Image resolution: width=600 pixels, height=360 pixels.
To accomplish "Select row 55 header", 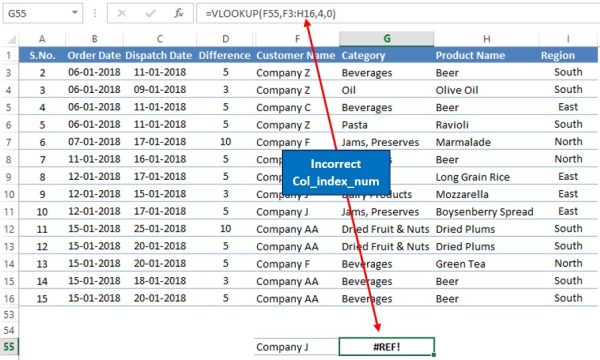I will (9, 347).
